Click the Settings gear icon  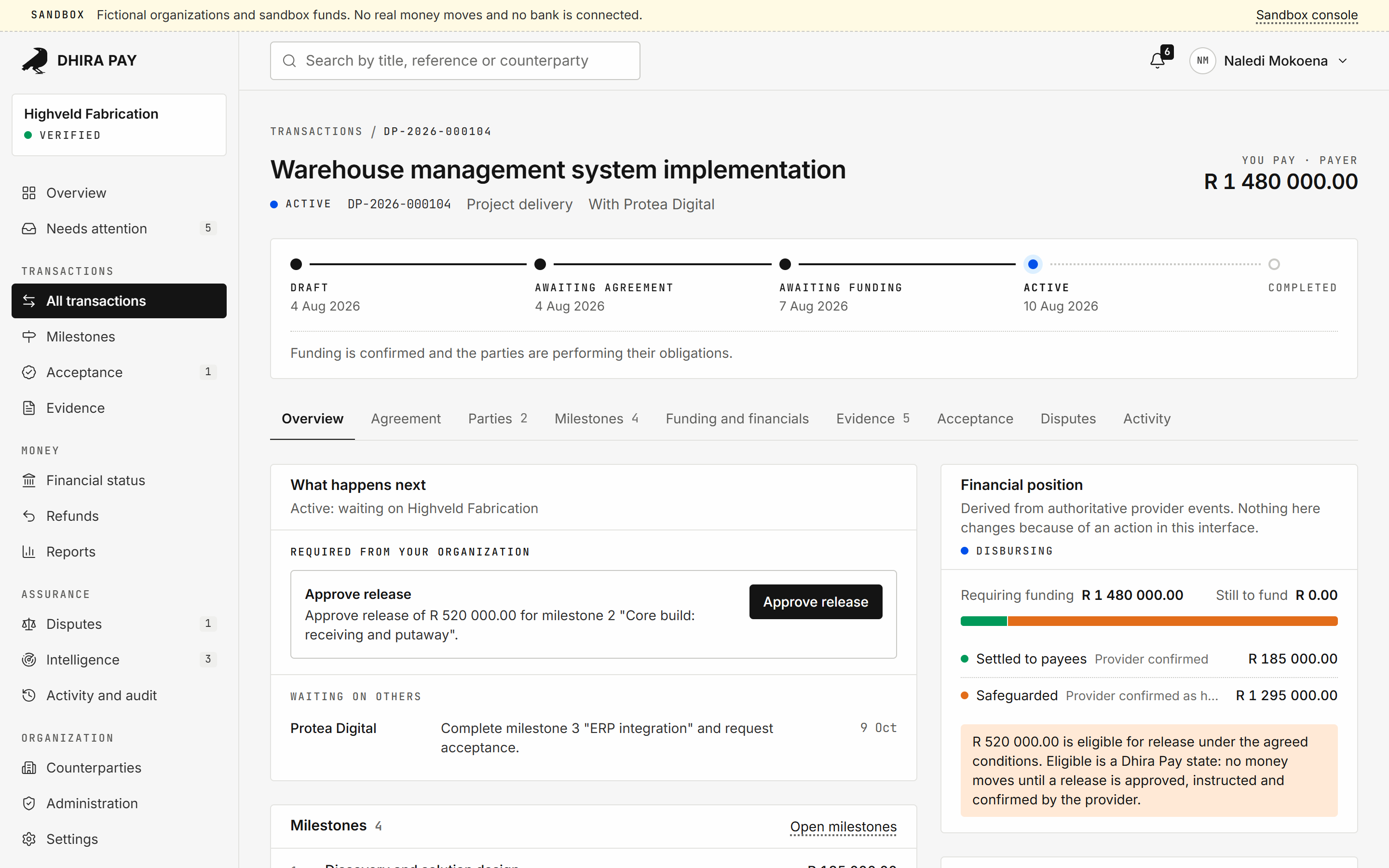29,838
